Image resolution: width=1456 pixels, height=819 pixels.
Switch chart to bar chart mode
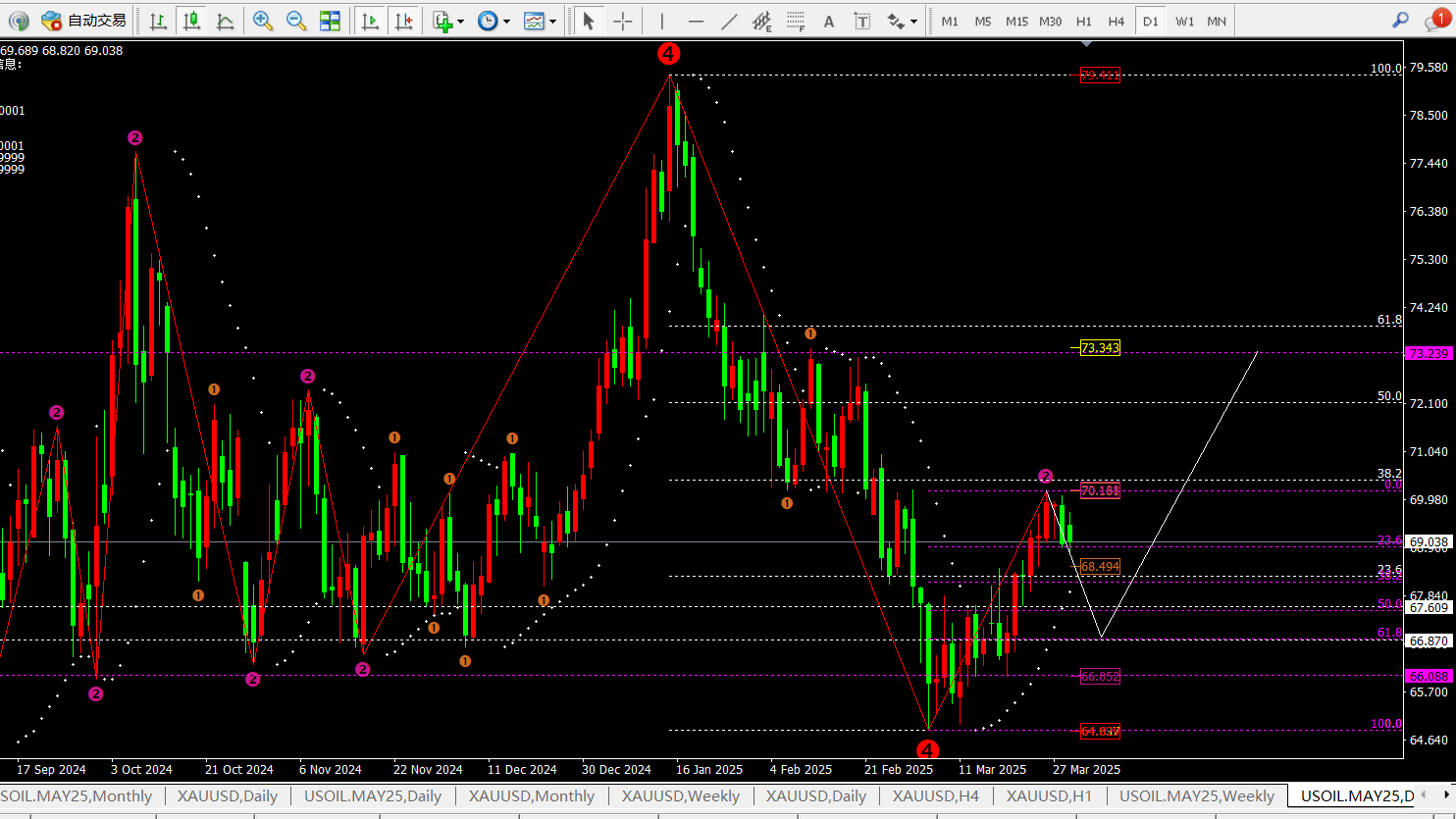coord(158,21)
